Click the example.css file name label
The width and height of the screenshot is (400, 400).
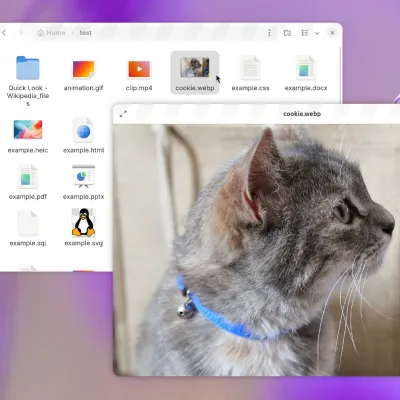pos(250,88)
